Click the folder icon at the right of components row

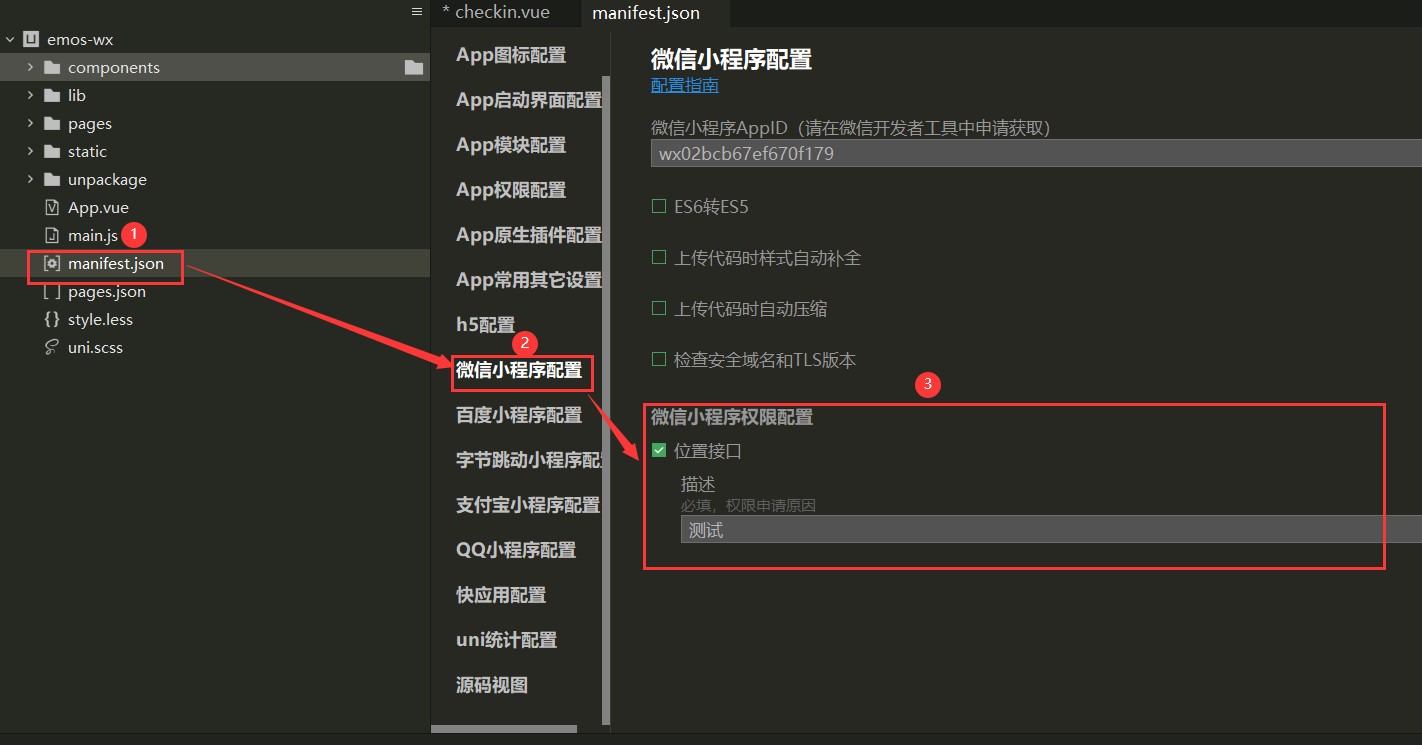click(x=414, y=68)
